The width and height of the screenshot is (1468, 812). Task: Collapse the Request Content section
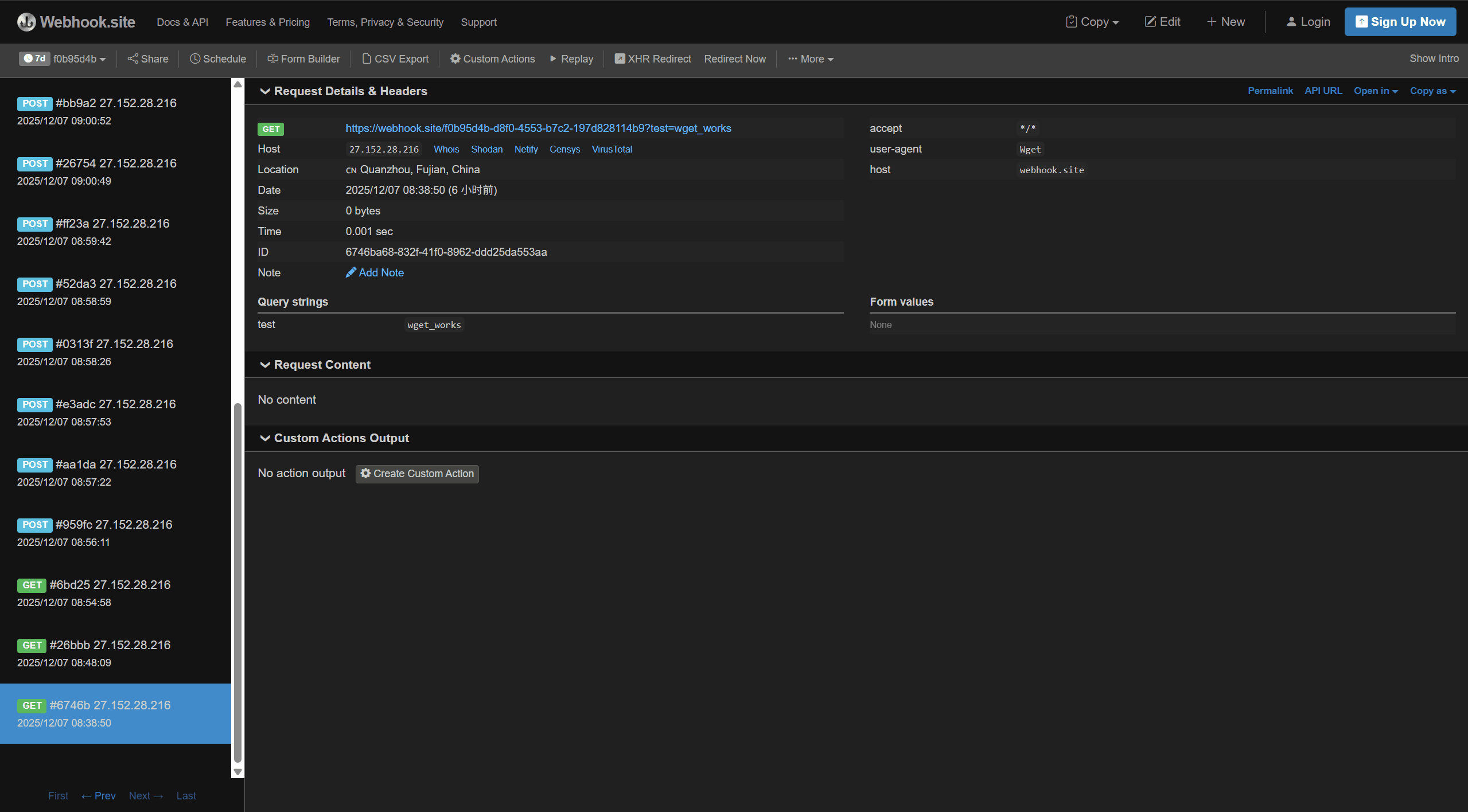pos(265,365)
